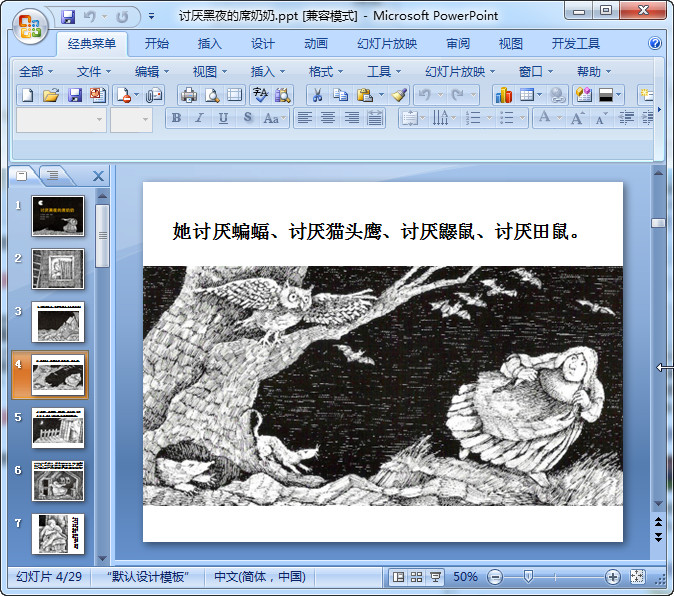Toggle Bold formatting
674x596 pixels.
point(176,118)
